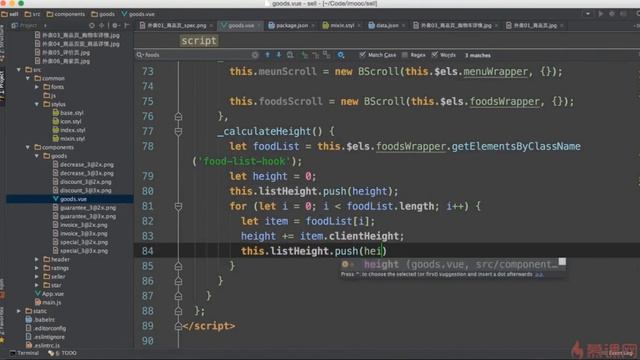Click the components folder breadcrumb
Viewport: 640px width, 360px height.
tap(66, 14)
